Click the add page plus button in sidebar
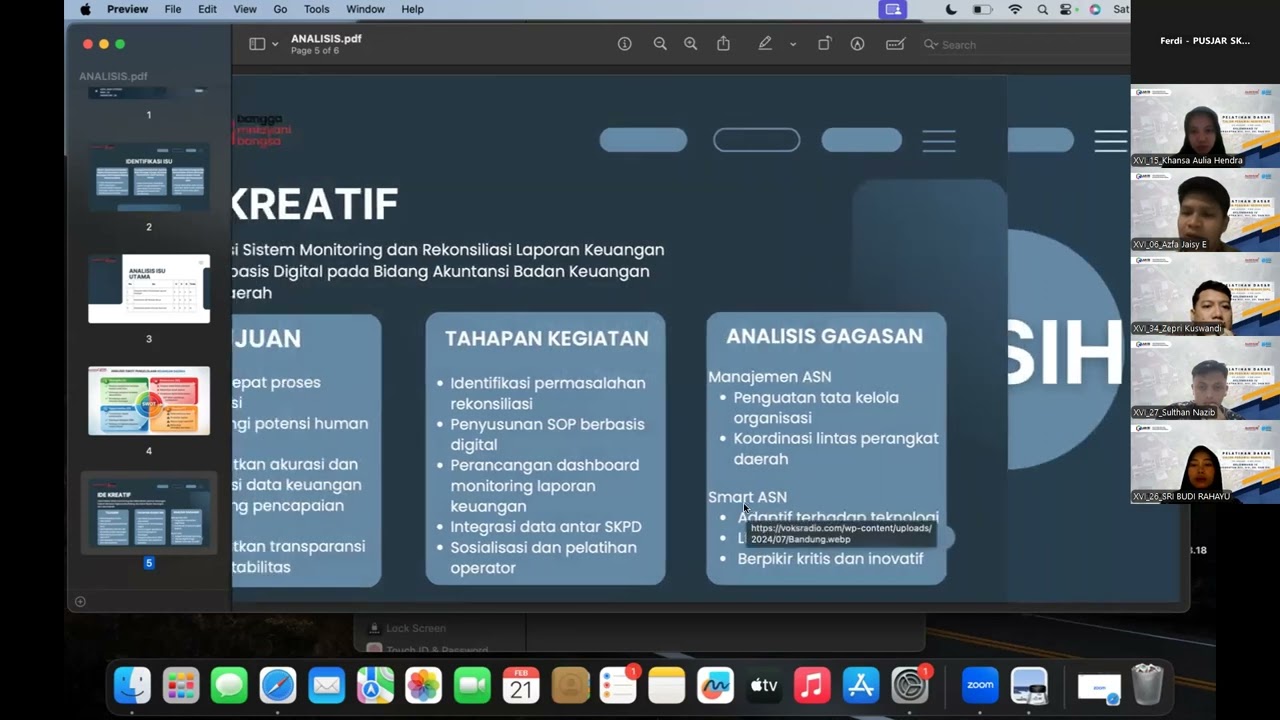 pos(80,601)
